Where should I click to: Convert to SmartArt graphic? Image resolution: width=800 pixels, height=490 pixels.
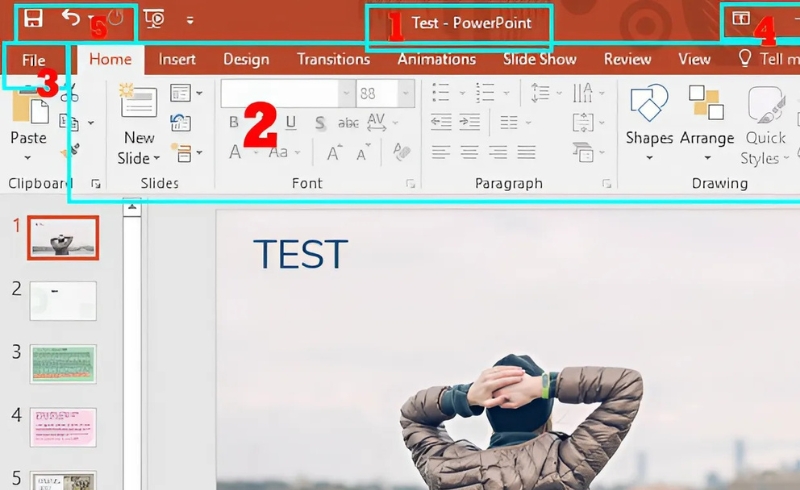588,152
